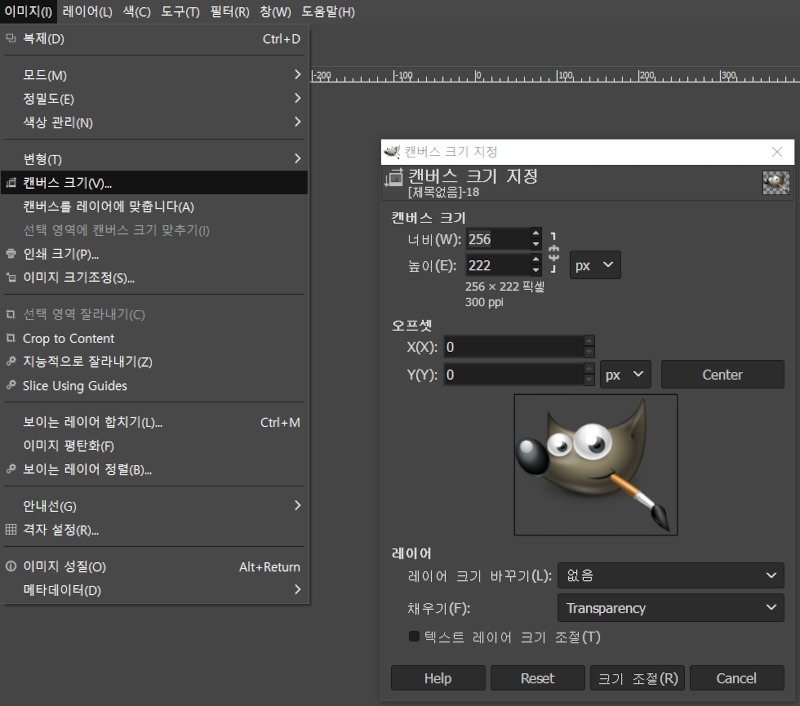This screenshot has width=800, height=706.
Task: Click the grid icon beside 격자 설정(R)
Action: [11, 530]
